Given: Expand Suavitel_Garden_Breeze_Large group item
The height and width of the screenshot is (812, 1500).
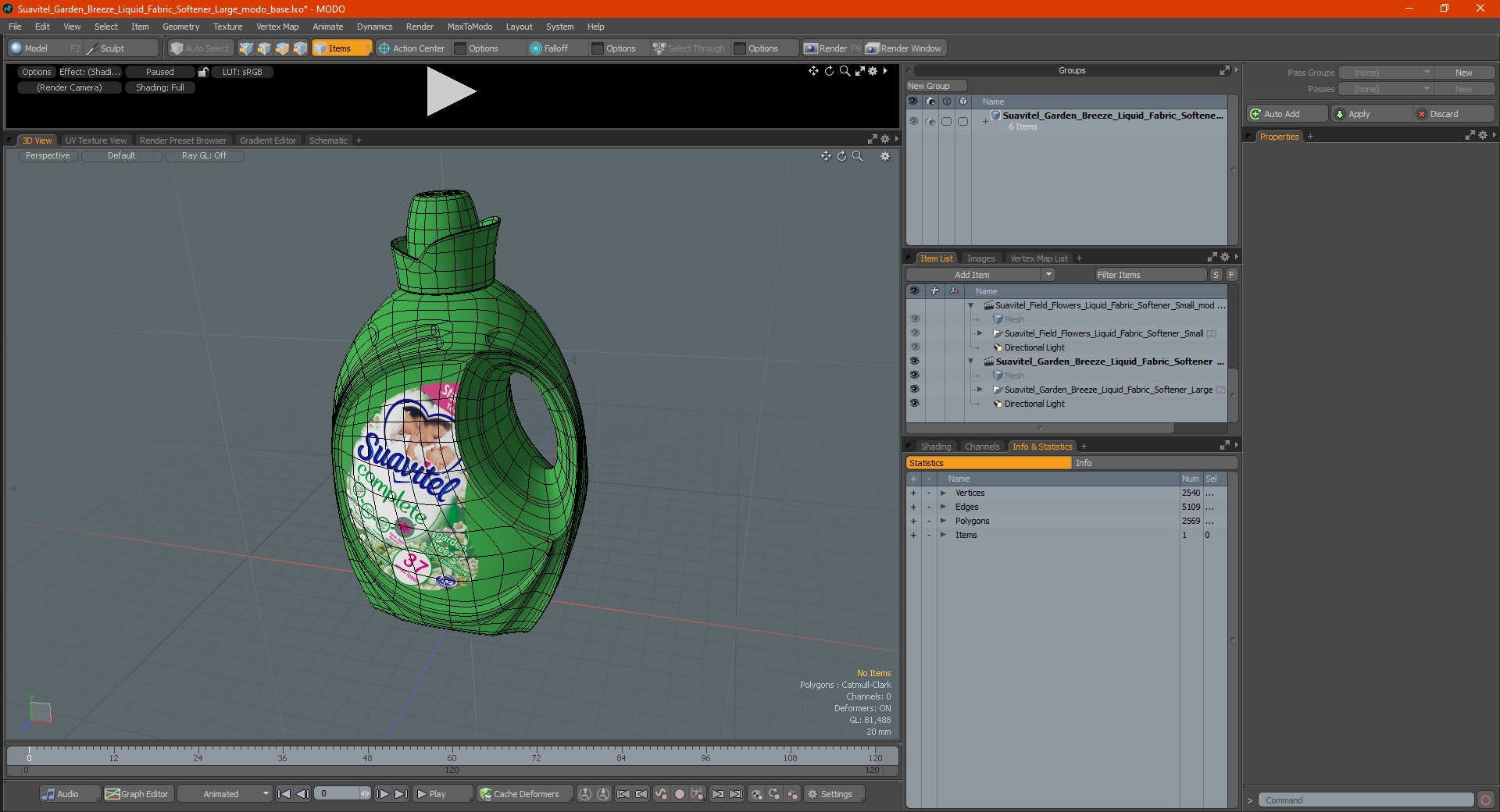Looking at the screenshot, I should click(x=980, y=390).
